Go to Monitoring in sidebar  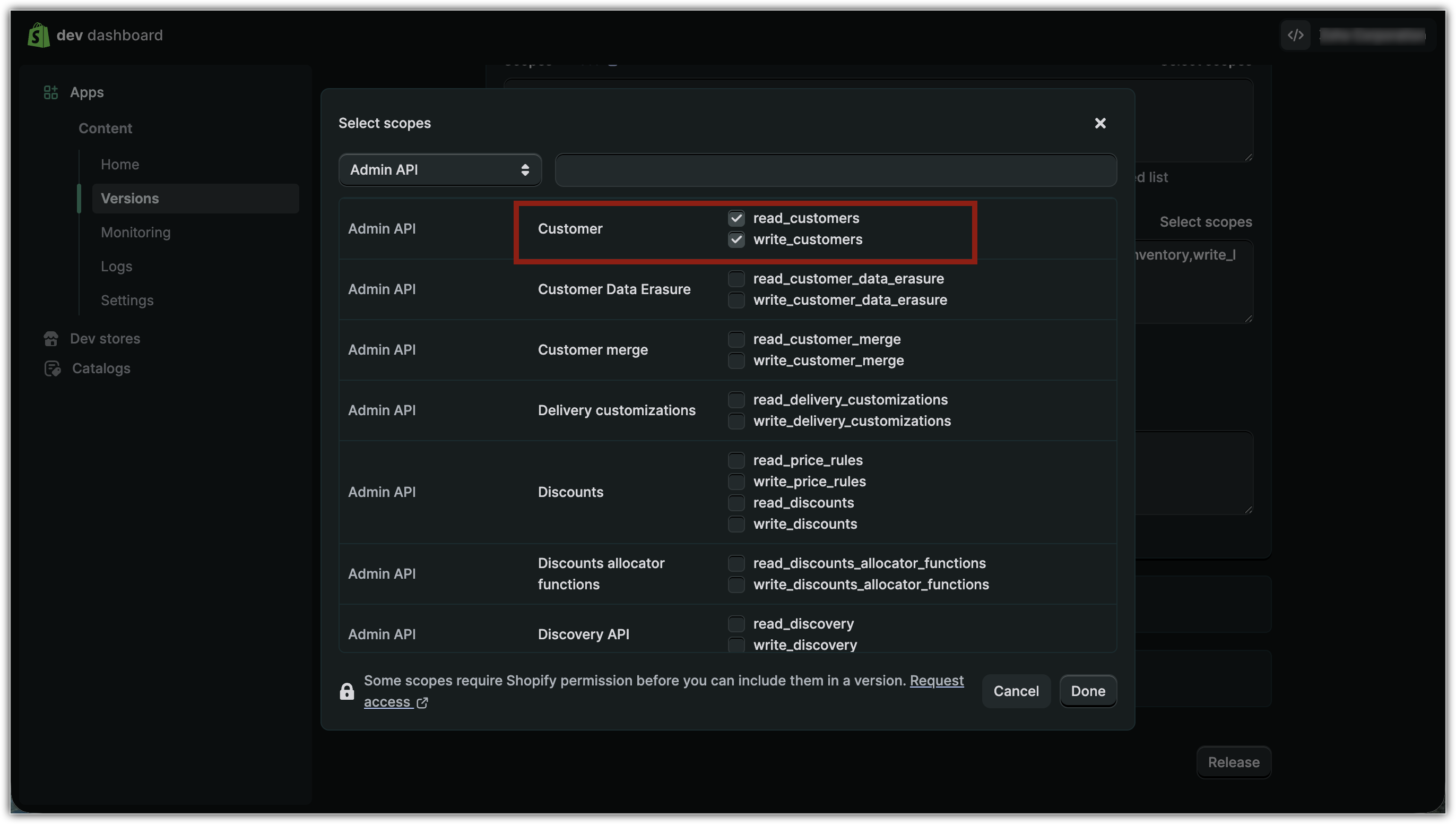click(x=136, y=233)
